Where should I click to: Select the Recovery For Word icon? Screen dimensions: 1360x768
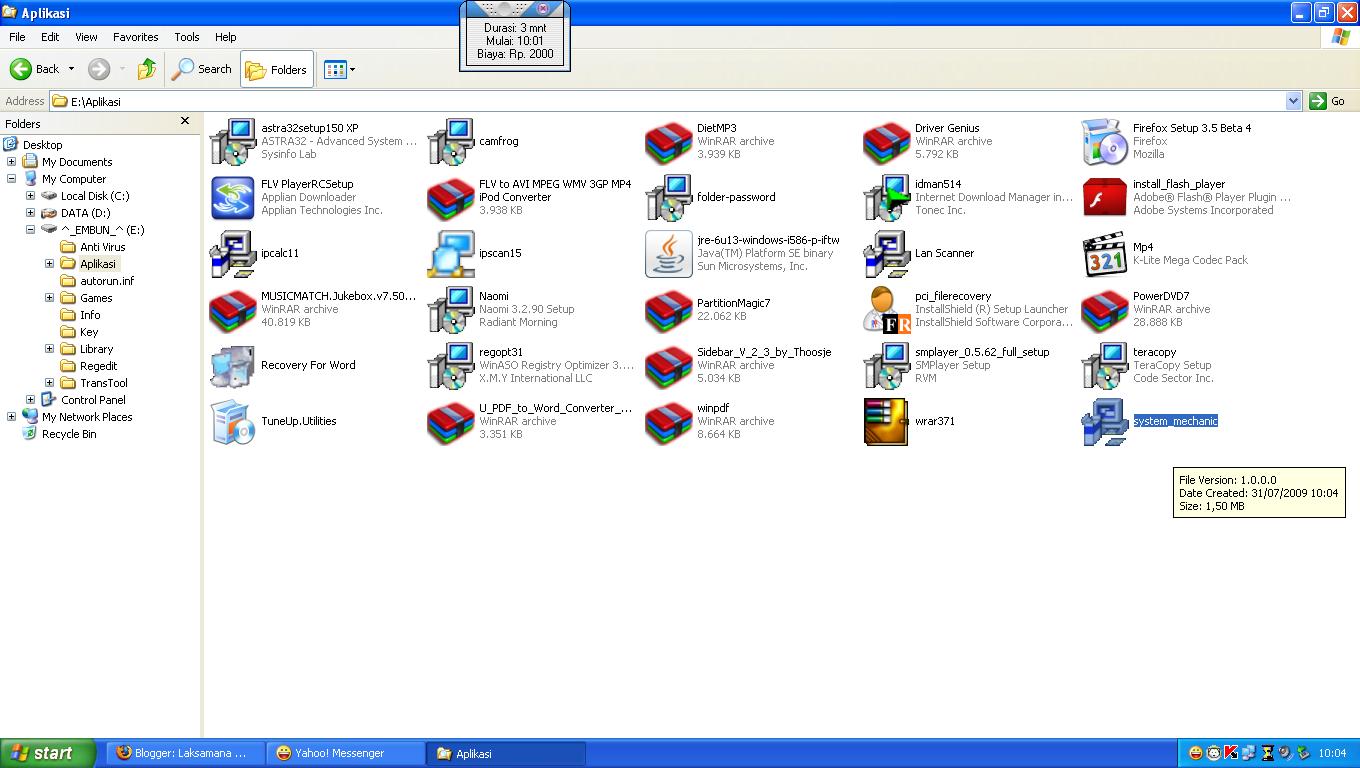233,365
